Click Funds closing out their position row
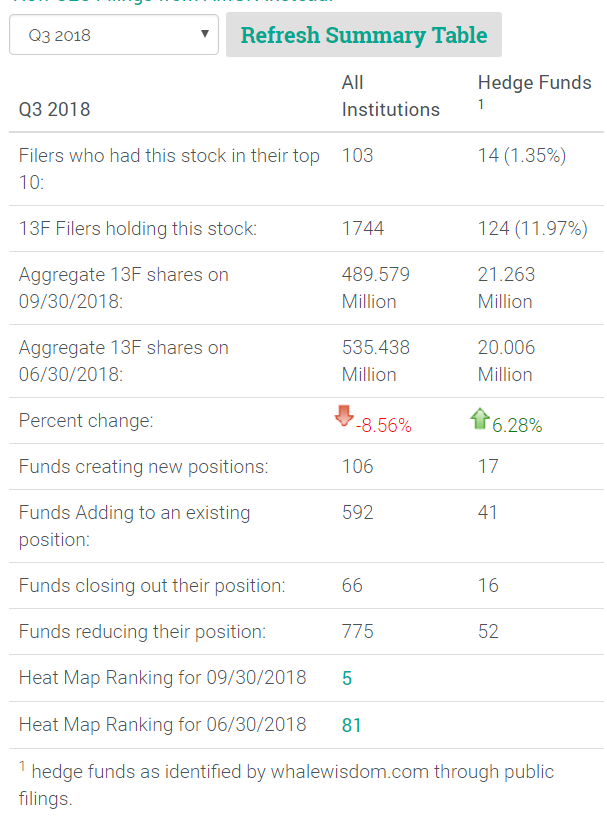Image resolution: width=607 pixels, height=831 pixels. (152, 585)
